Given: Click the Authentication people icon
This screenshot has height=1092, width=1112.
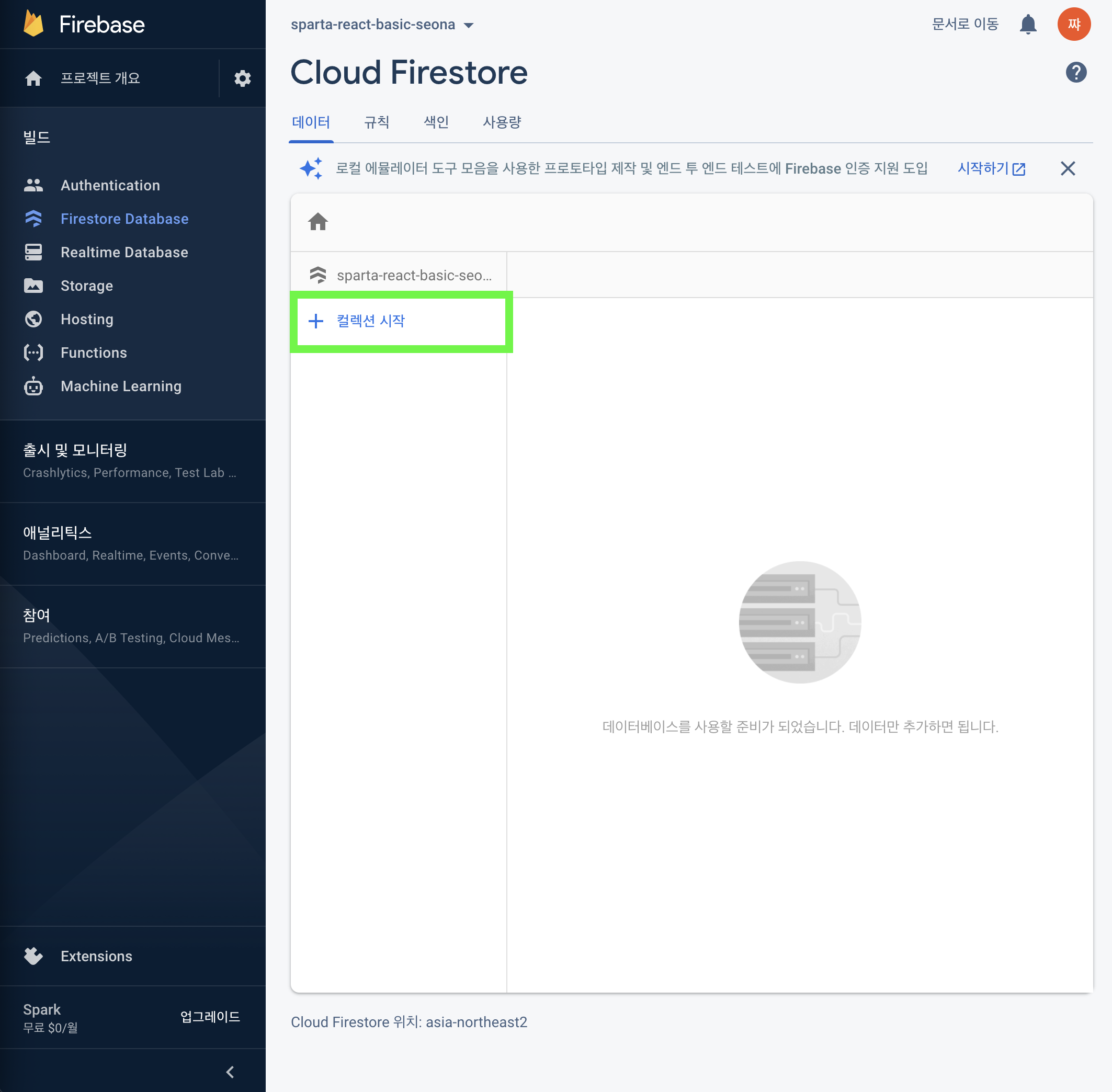Looking at the screenshot, I should tap(33, 185).
